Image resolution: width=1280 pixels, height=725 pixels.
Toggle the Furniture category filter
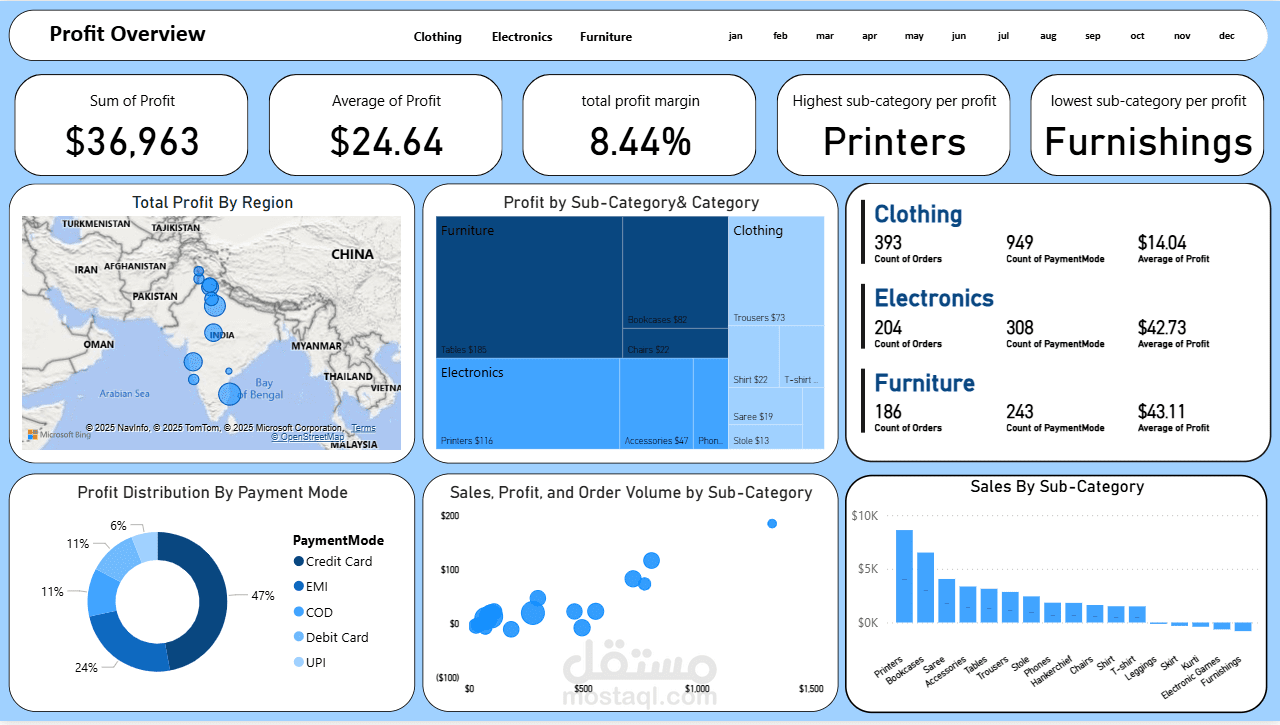click(605, 37)
